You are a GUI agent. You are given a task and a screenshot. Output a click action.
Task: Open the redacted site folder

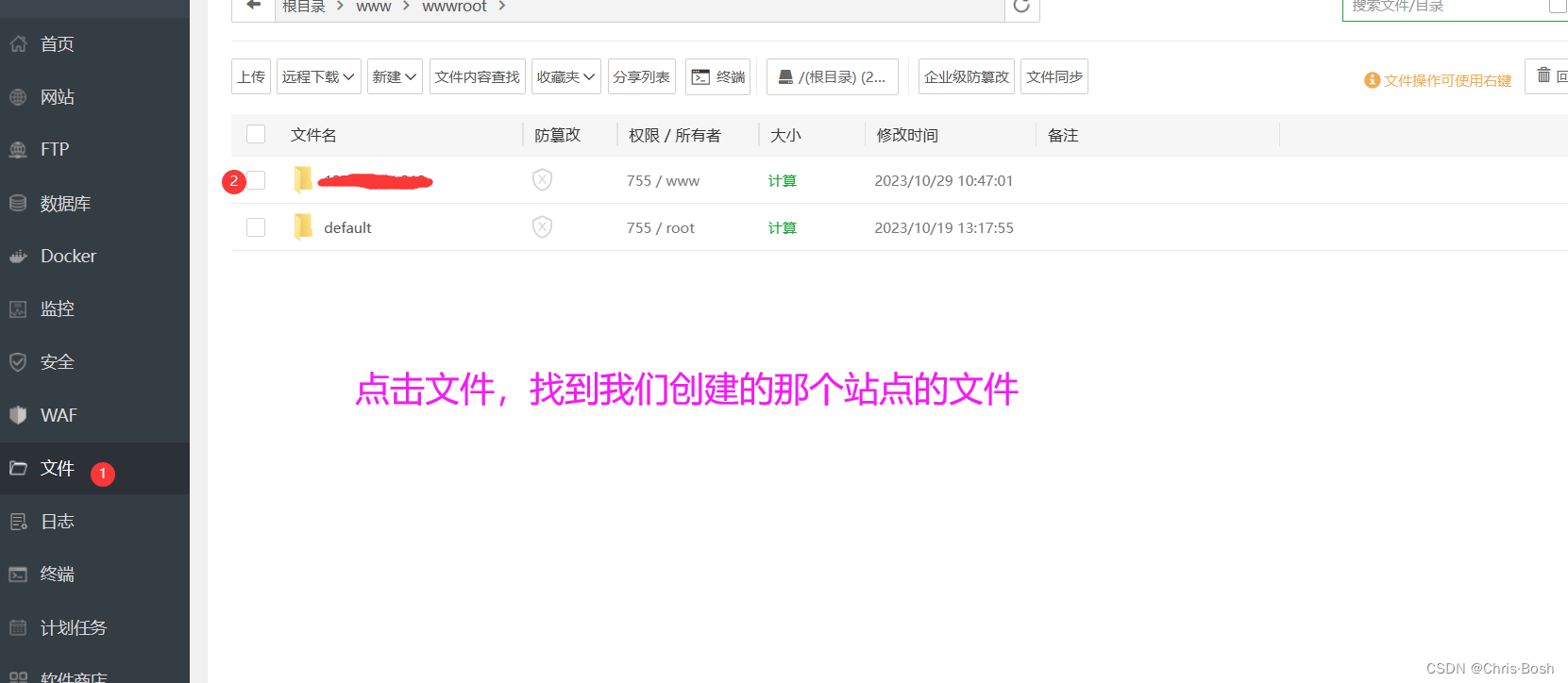tap(376, 180)
